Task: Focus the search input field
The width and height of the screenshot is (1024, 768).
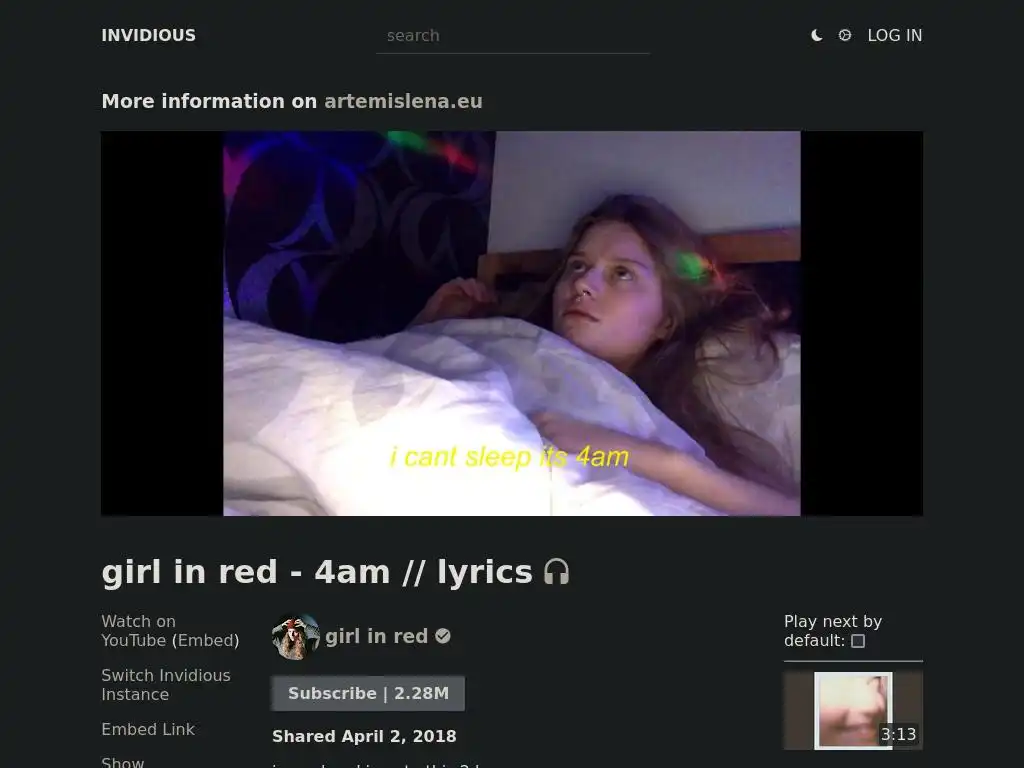Action: click(x=513, y=36)
